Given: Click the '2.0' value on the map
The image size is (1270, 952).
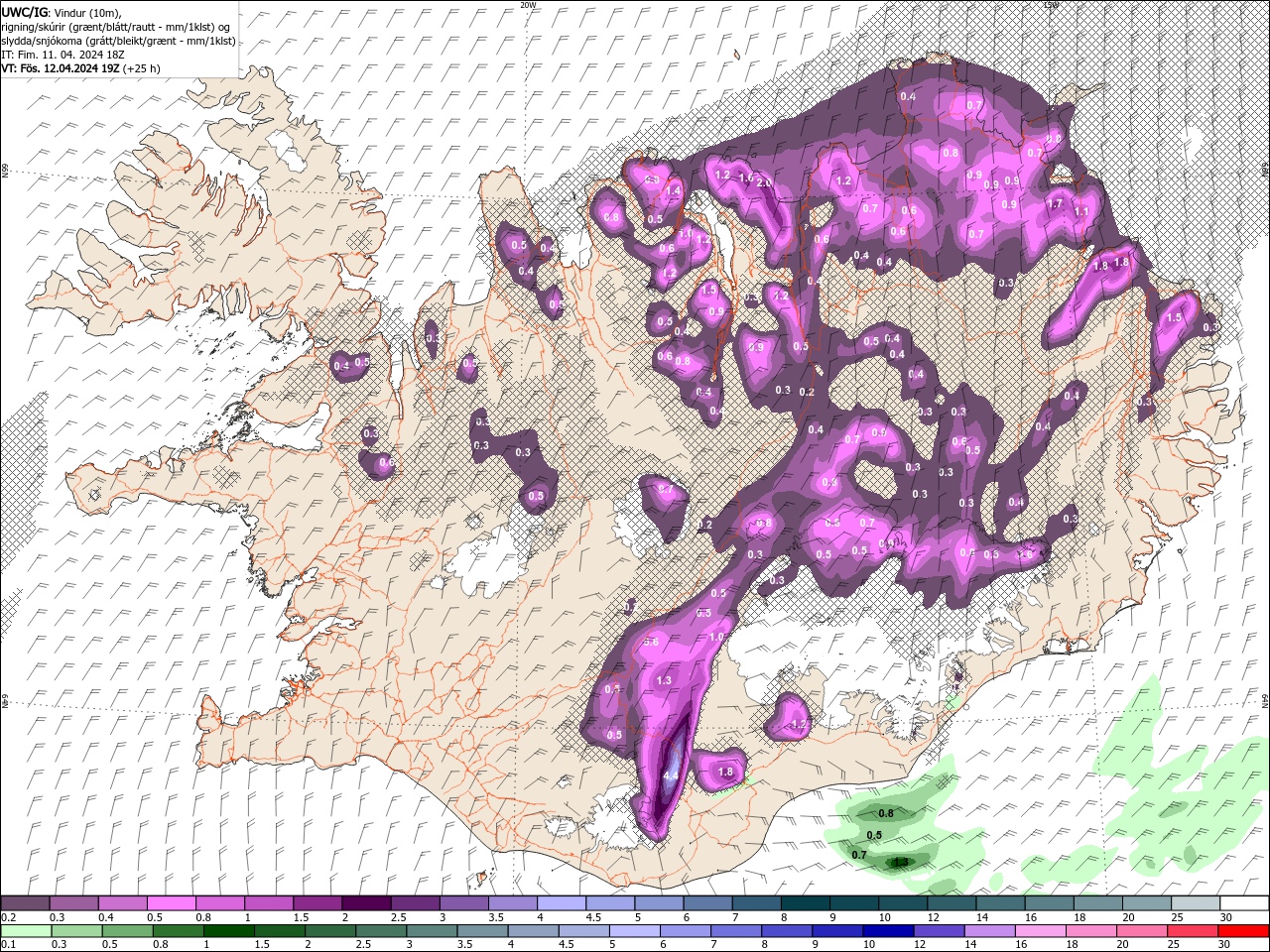Looking at the screenshot, I should (x=764, y=182).
